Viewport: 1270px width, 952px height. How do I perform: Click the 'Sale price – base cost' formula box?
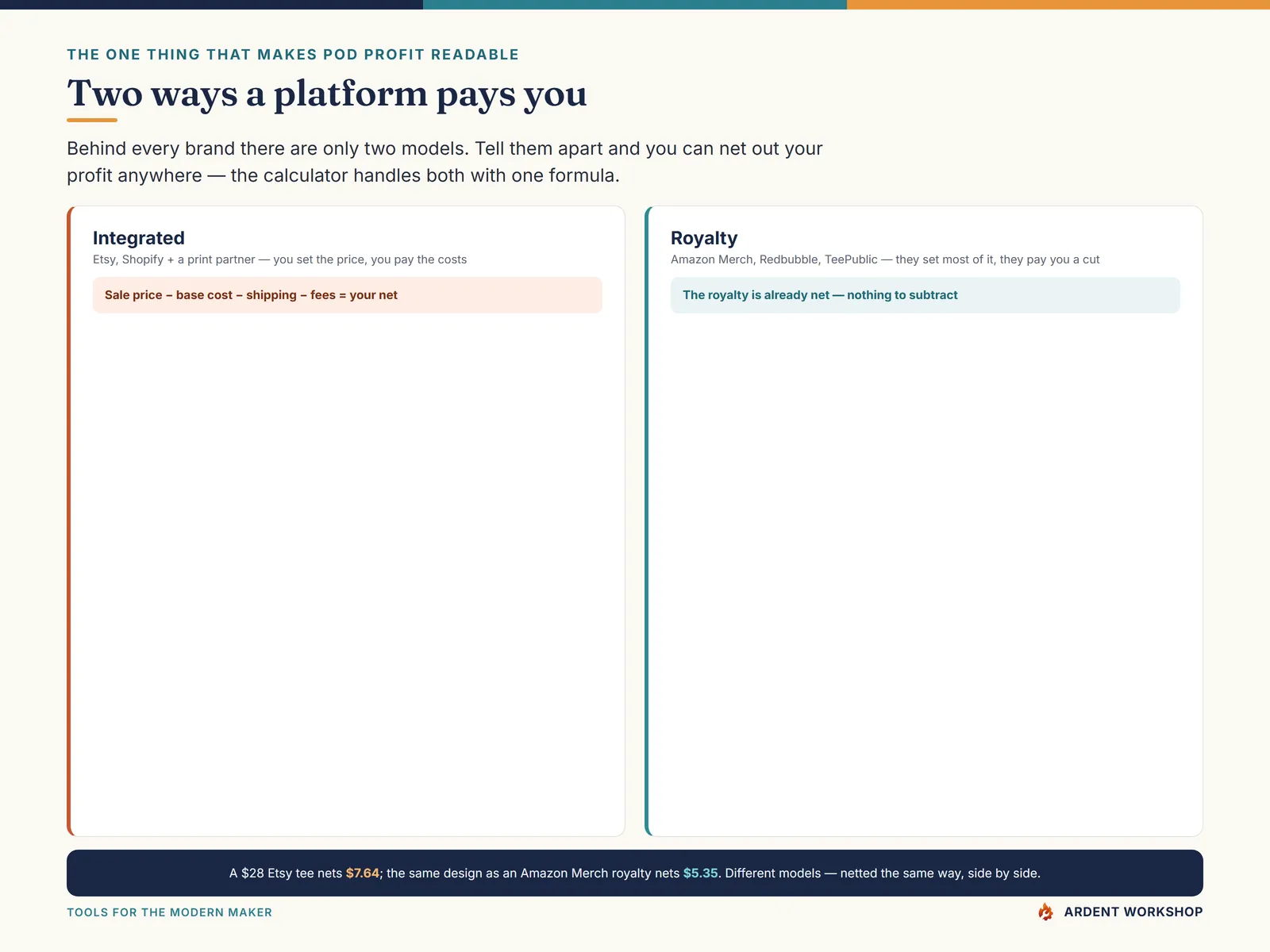click(348, 295)
